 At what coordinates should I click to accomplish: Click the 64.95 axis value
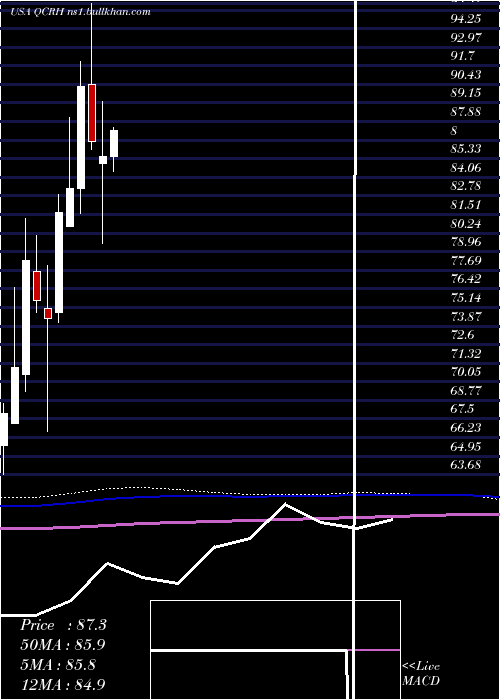465,446
